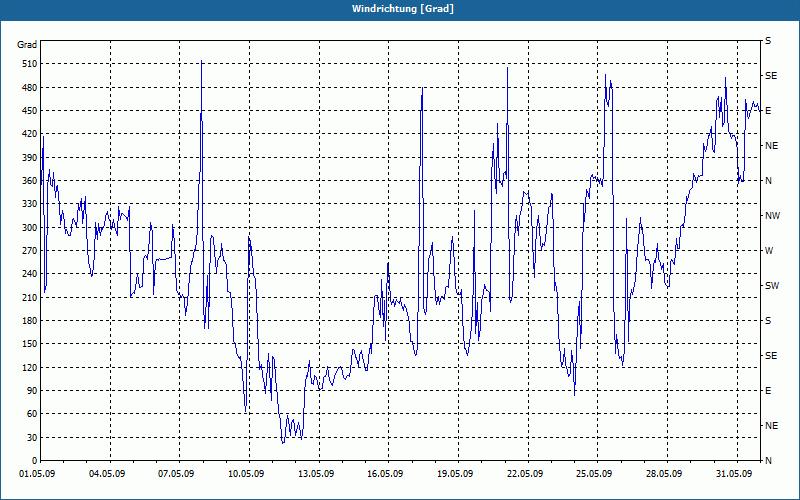Viewport: 800px width, 500px height.
Task: Click the date label 31.05.09
Action: 734,474
